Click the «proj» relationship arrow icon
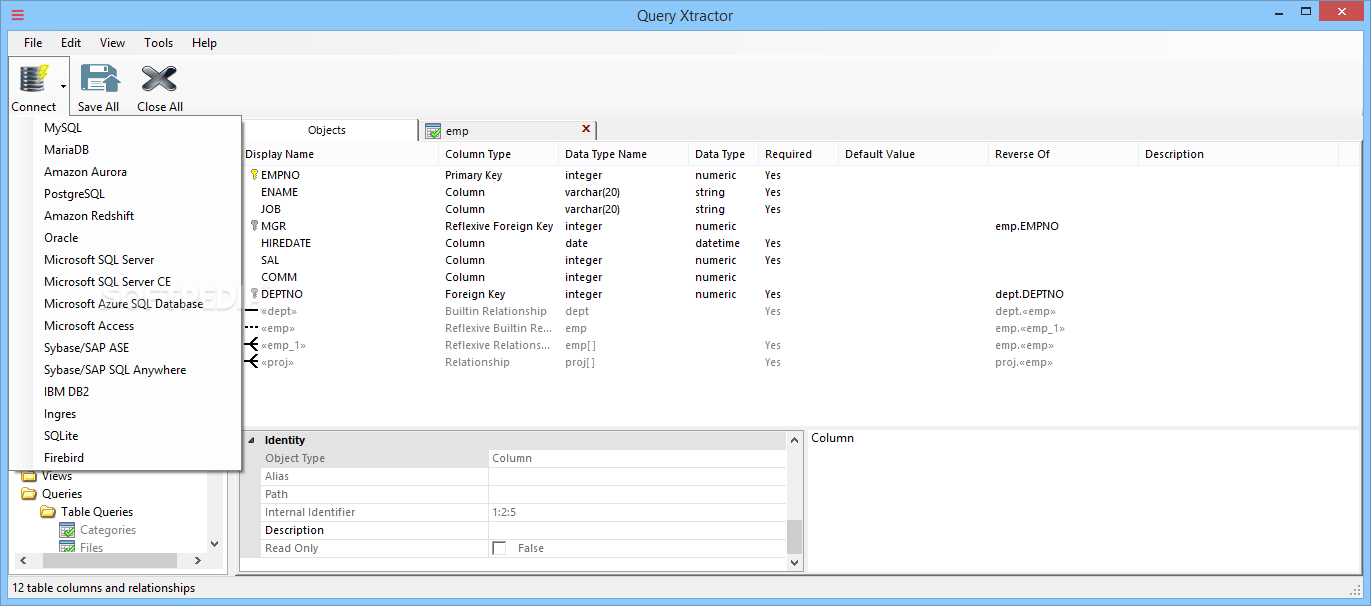This screenshot has height=606, width=1371. click(251, 362)
